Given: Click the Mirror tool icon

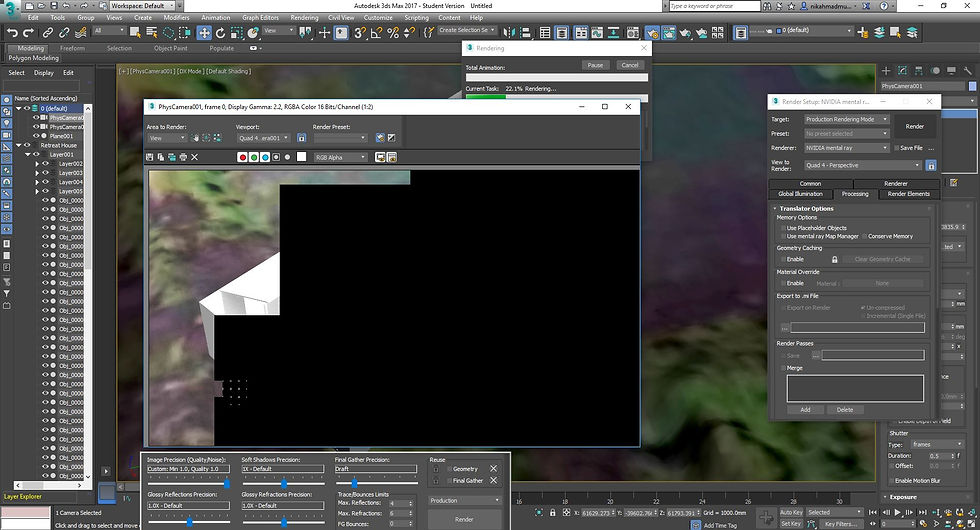Looking at the screenshot, I should [x=509, y=32].
